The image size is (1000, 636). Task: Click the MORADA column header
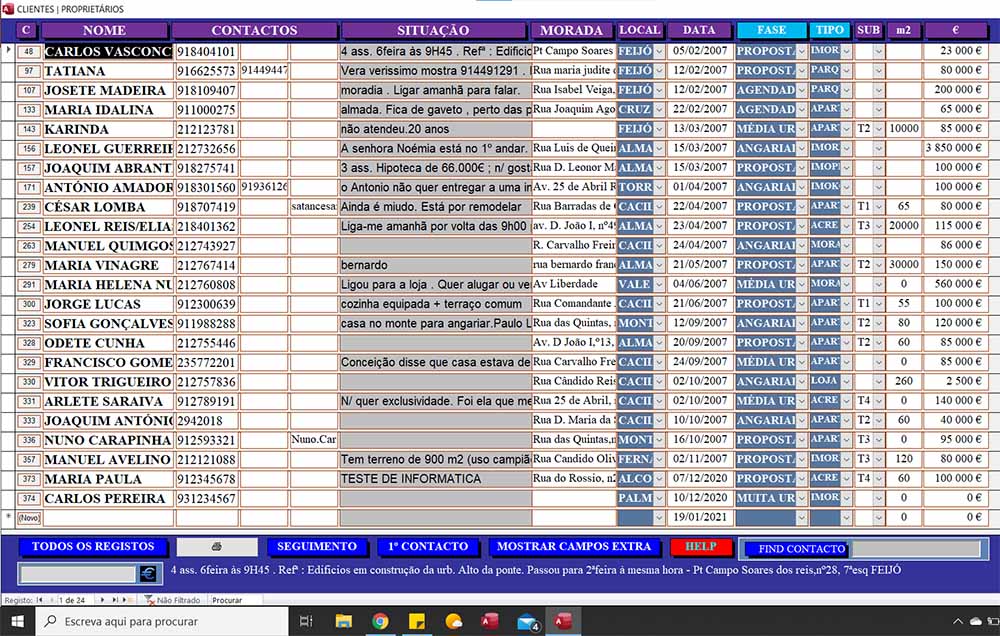(571, 30)
